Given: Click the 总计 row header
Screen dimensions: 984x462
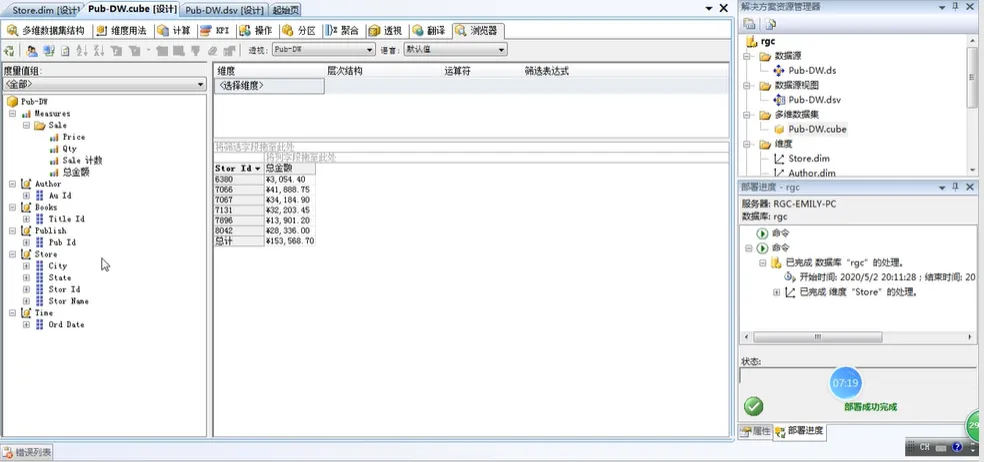Looking at the screenshot, I should point(238,241).
